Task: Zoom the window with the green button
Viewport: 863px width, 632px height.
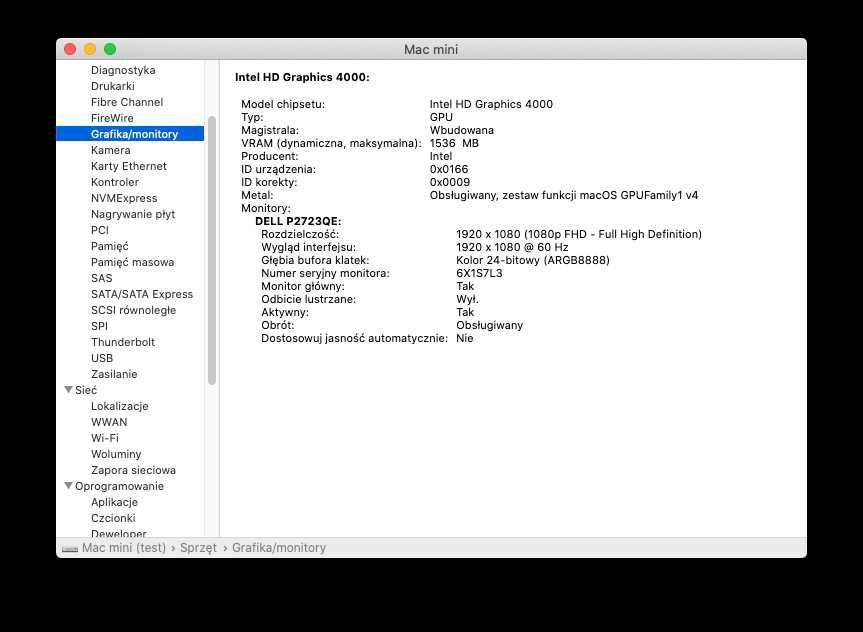Action: 110,49
